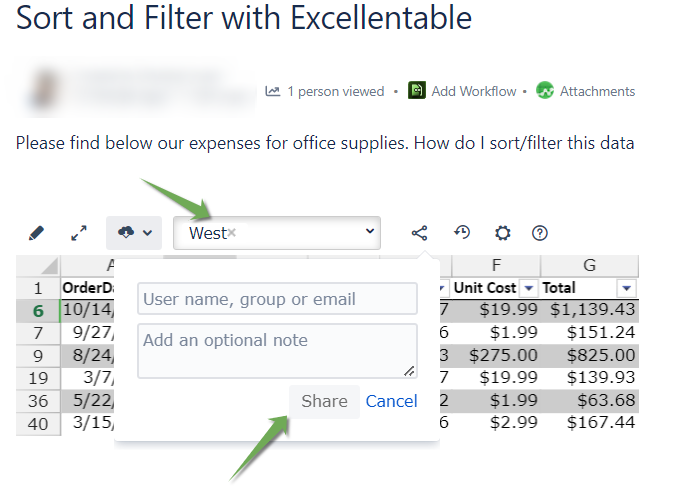Open the settings gear icon
The height and width of the screenshot is (494, 674).
(x=502, y=233)
